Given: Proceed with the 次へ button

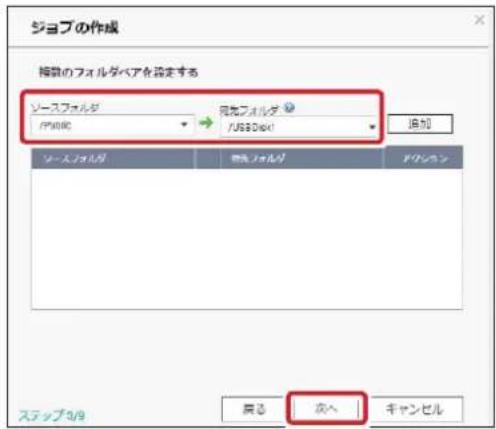Looking at the screenshot, I should tap(326, 408).
